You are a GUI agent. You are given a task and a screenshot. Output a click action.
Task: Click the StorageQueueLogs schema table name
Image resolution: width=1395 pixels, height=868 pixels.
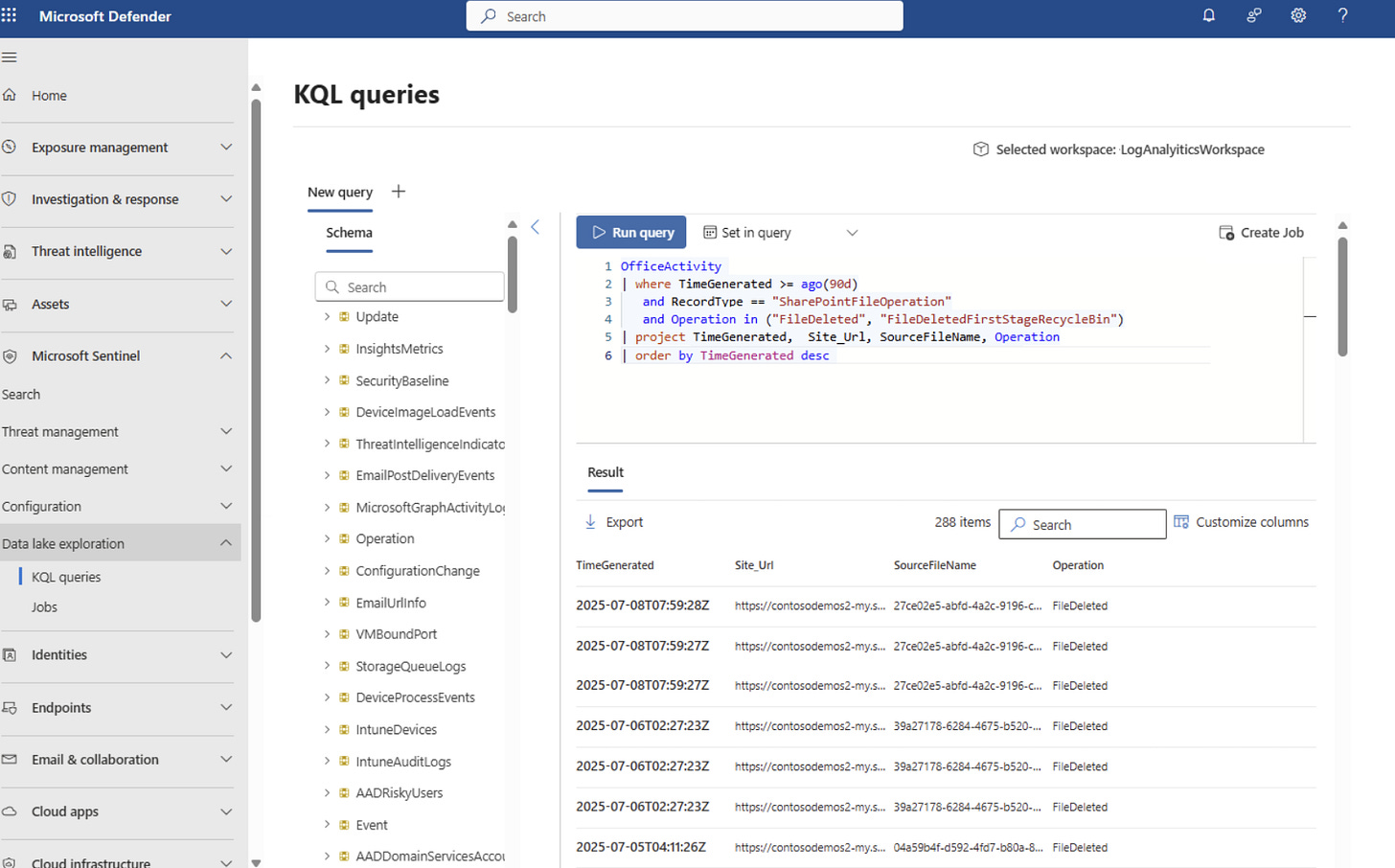[411, 666]
